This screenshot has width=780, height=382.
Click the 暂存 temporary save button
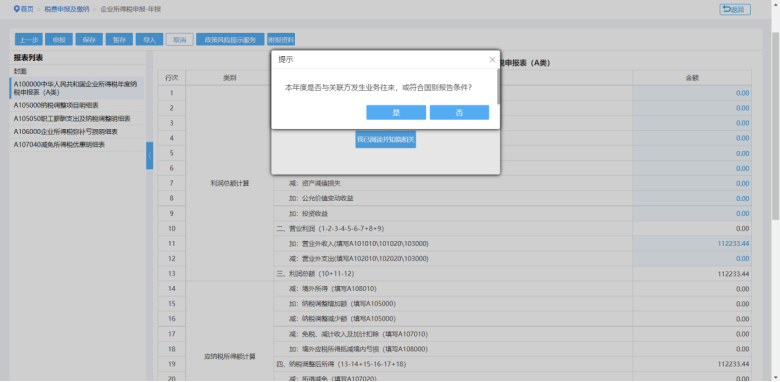click(119, 40)
